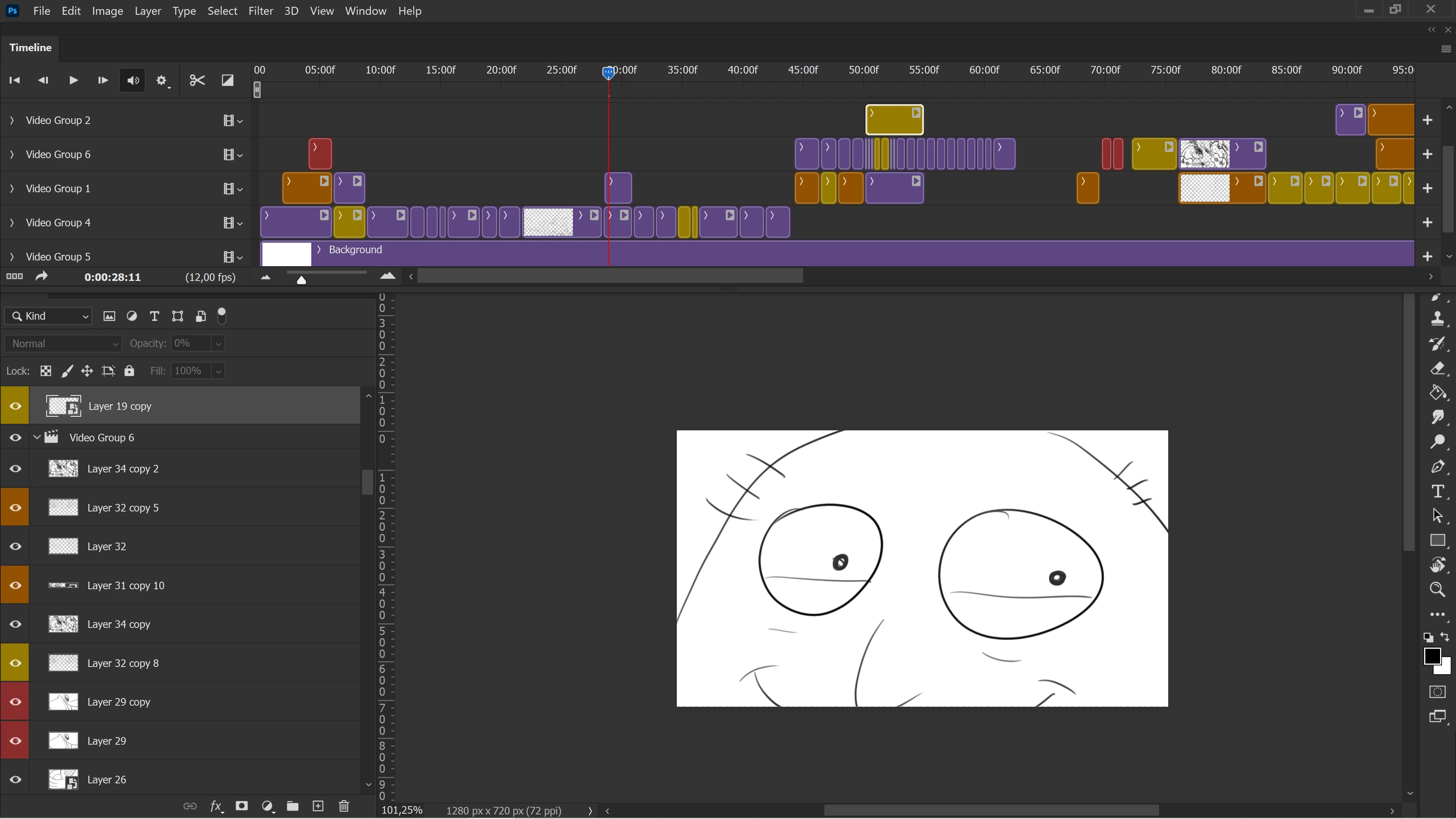The image size is (1456, 819).
Task: Open the Kind filter dropdown
Action: 49,316
